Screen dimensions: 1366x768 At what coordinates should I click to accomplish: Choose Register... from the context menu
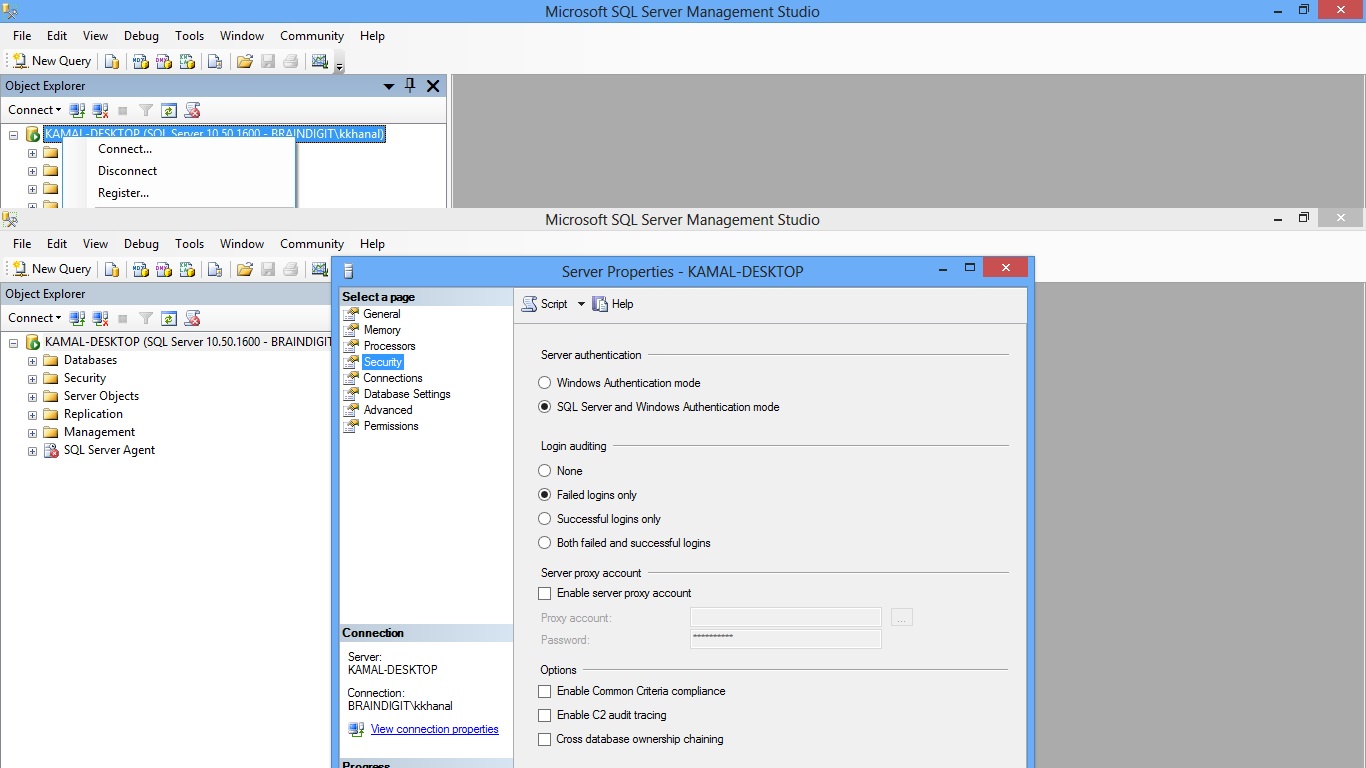[124, 193]
